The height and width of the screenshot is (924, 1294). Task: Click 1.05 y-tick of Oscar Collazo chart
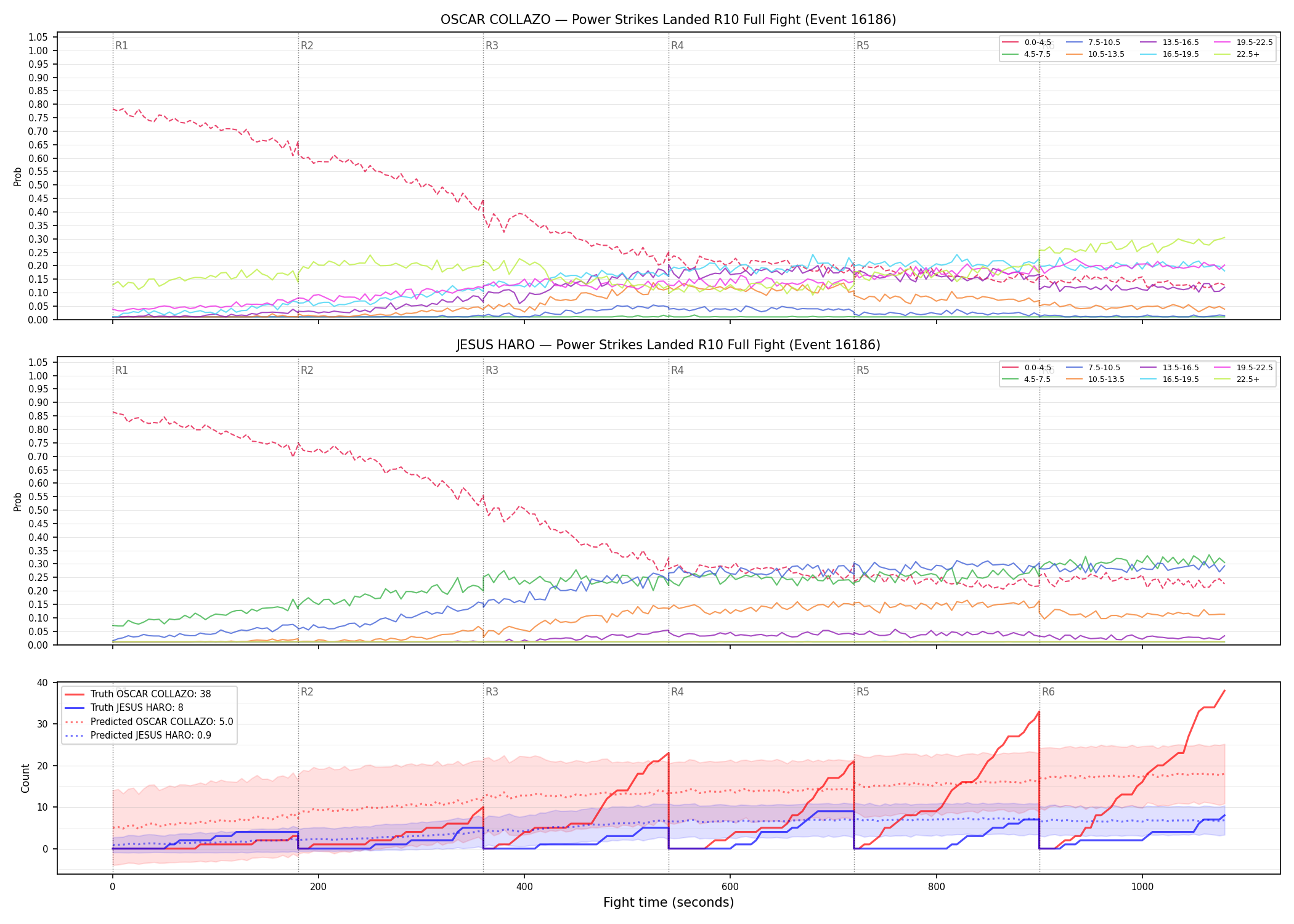[38, 38]
